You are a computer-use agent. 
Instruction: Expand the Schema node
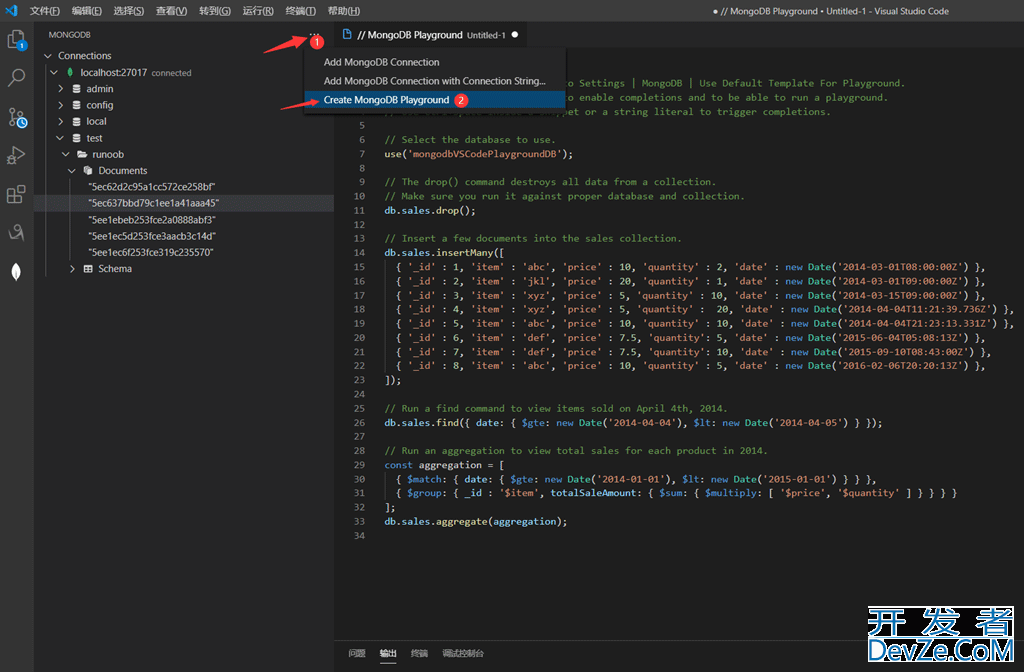(x=72, y=269)
